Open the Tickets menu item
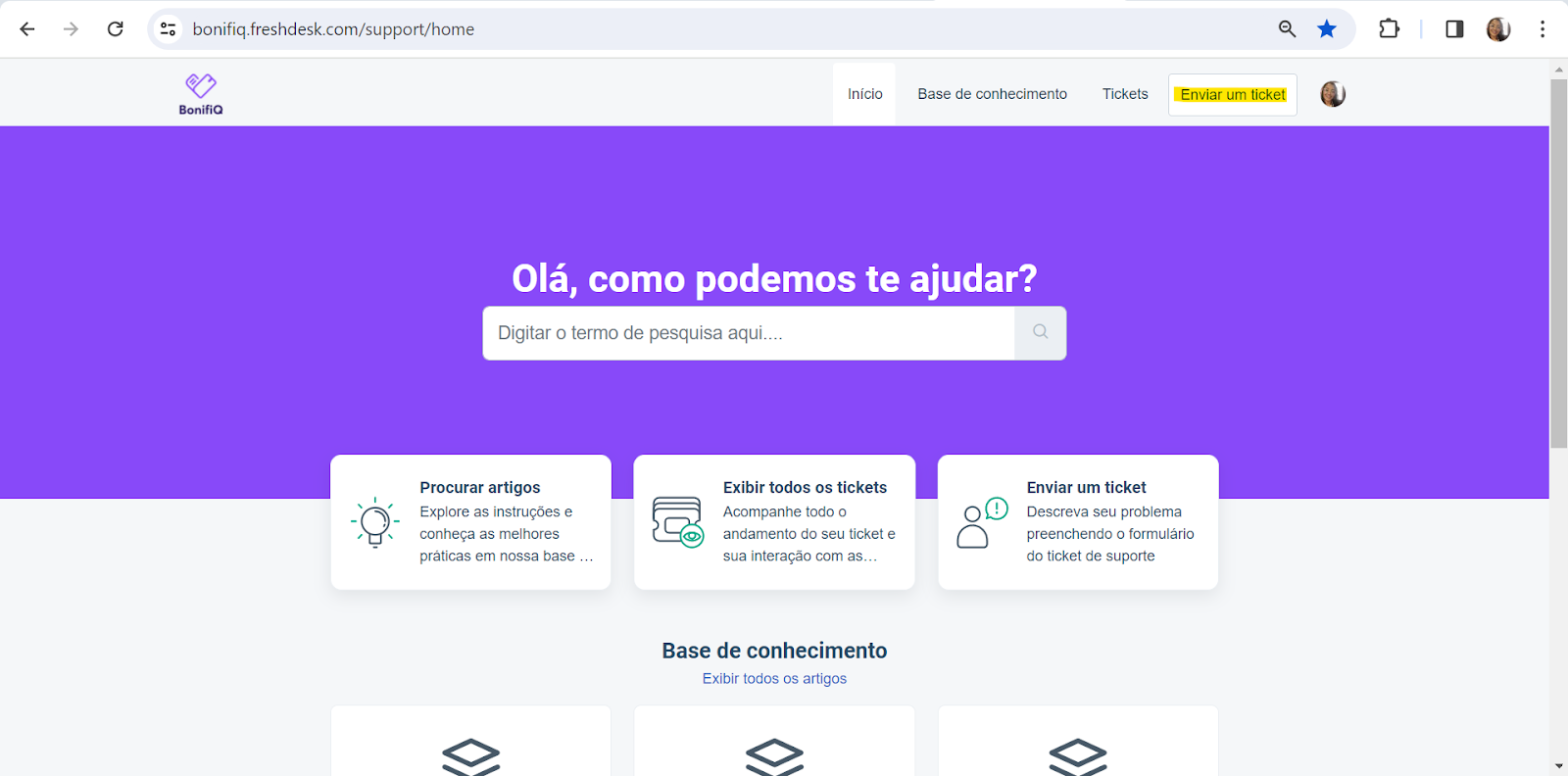The height and width of the screenshot is (776, 1568). coord(1125,94)
